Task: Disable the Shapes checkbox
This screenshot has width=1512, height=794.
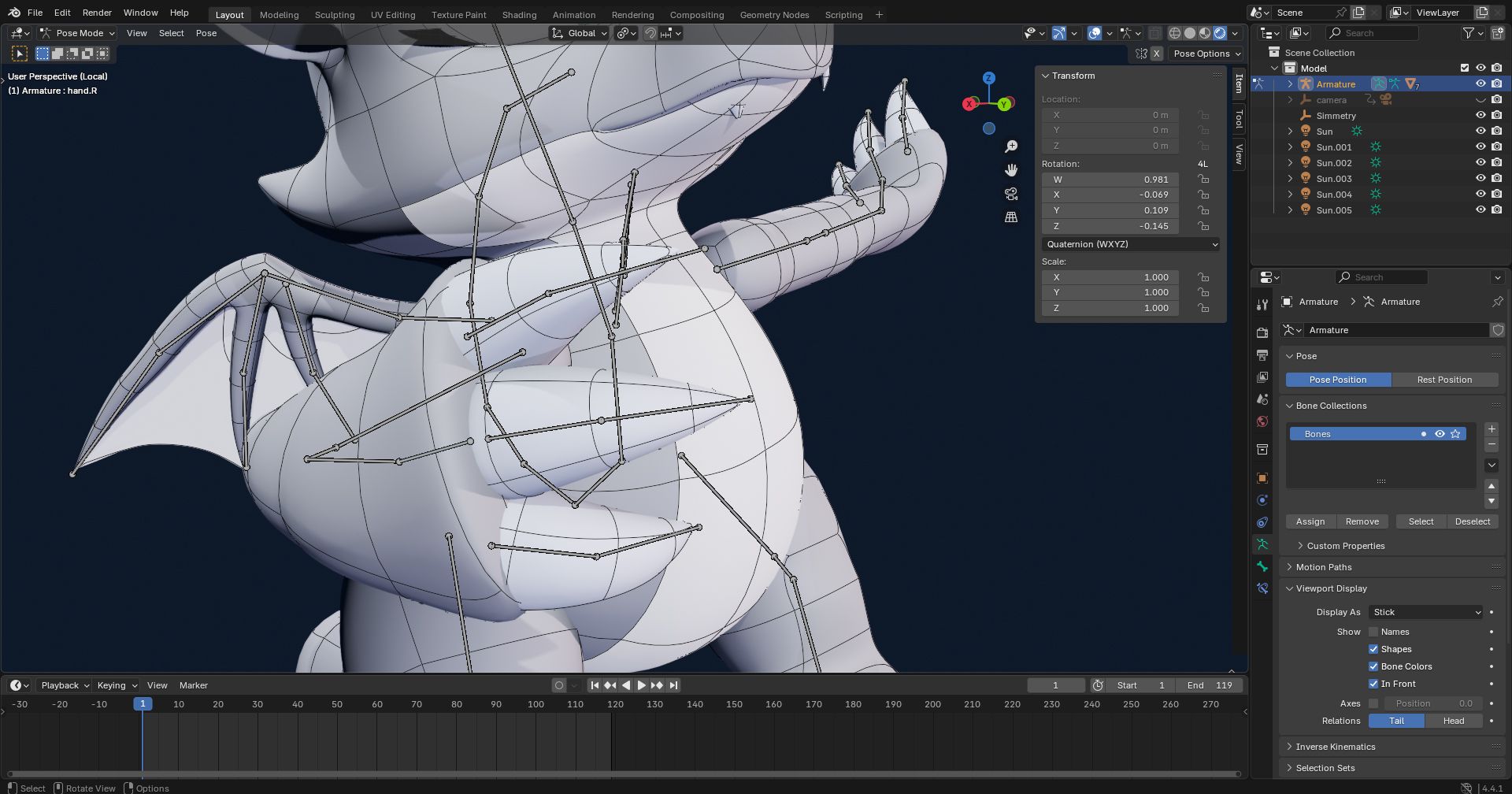Action: 1373,649
